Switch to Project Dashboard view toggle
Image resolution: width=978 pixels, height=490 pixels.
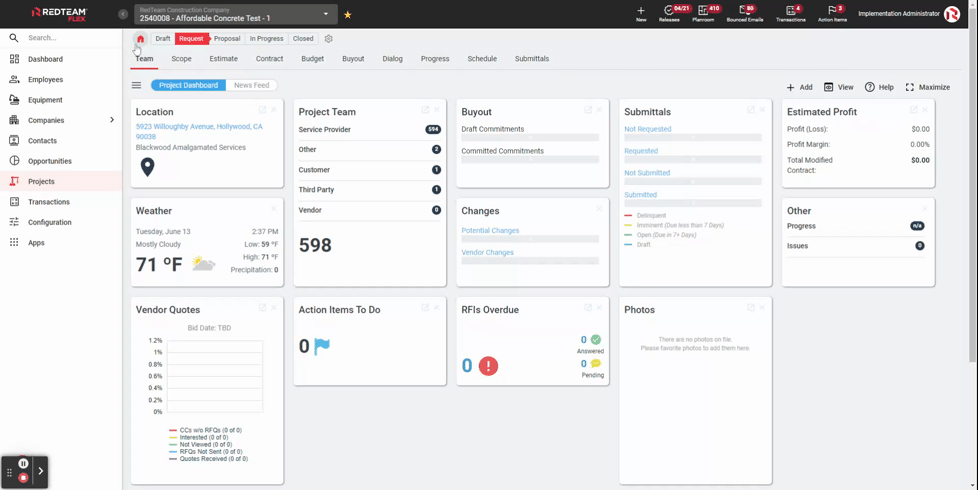click(x=188, y=85)
